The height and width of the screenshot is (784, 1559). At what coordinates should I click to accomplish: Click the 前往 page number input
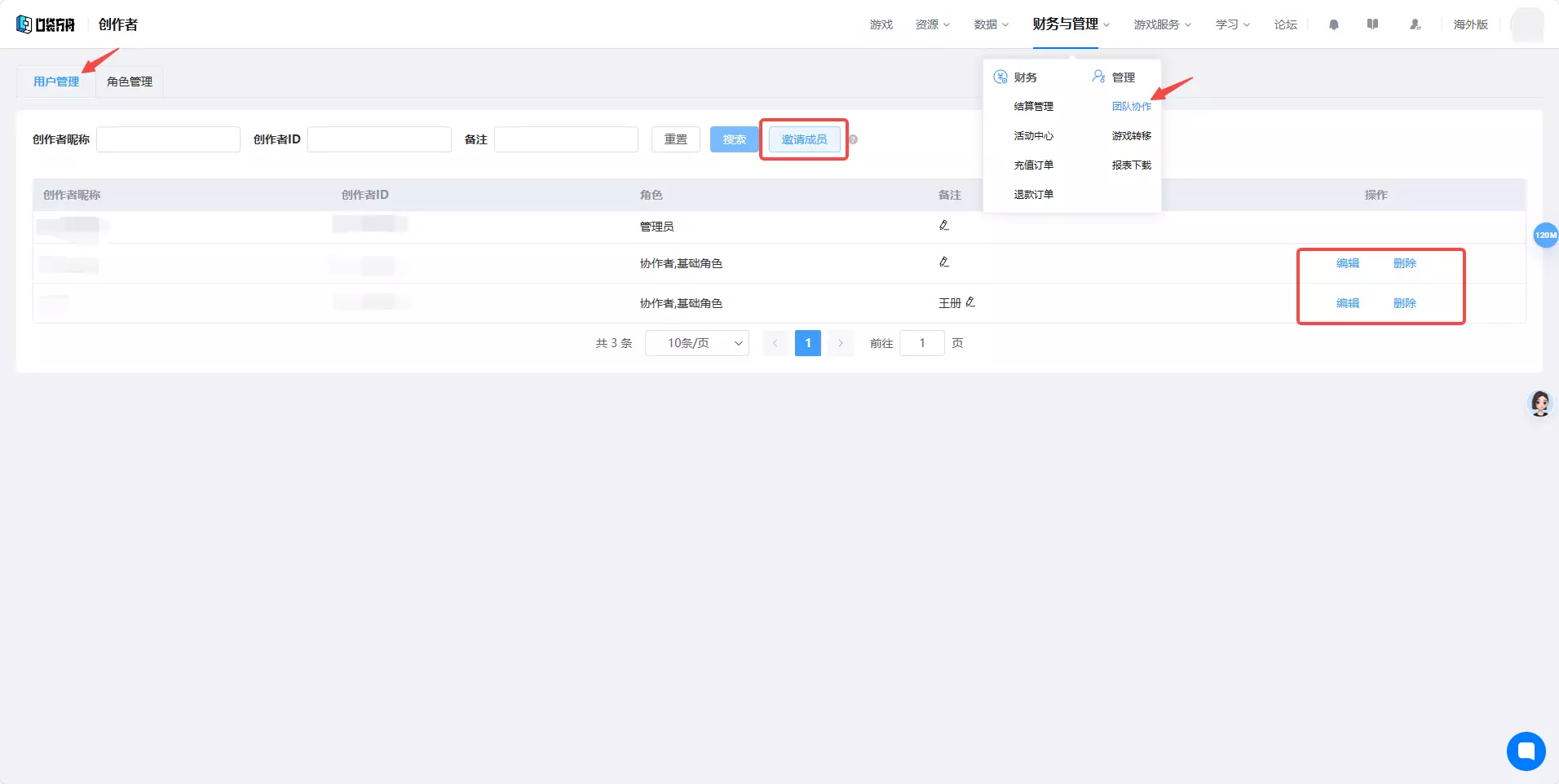(x=922, y=343)
